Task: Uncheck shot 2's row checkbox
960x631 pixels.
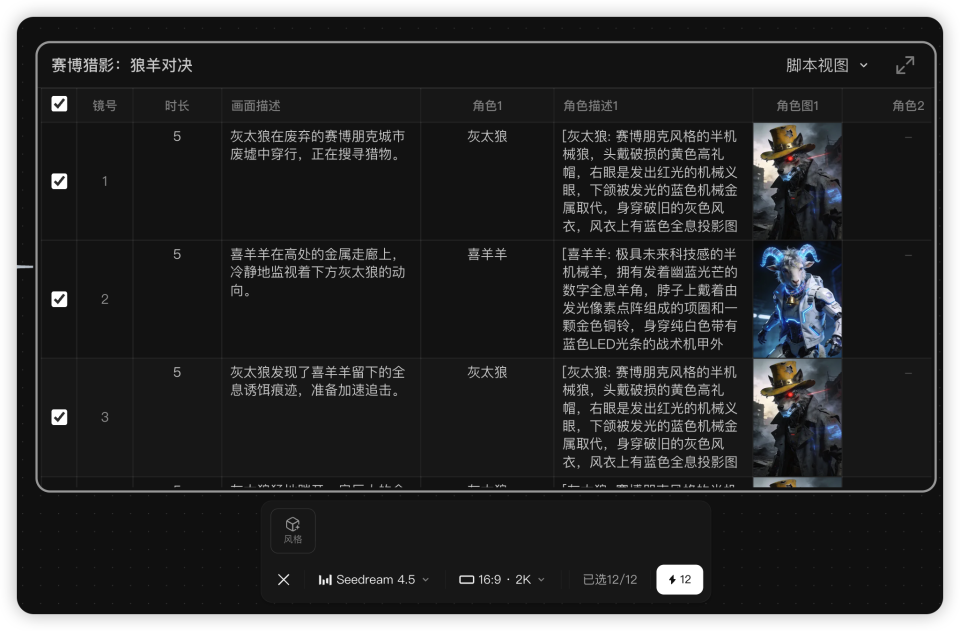Action: click(59, 298)
